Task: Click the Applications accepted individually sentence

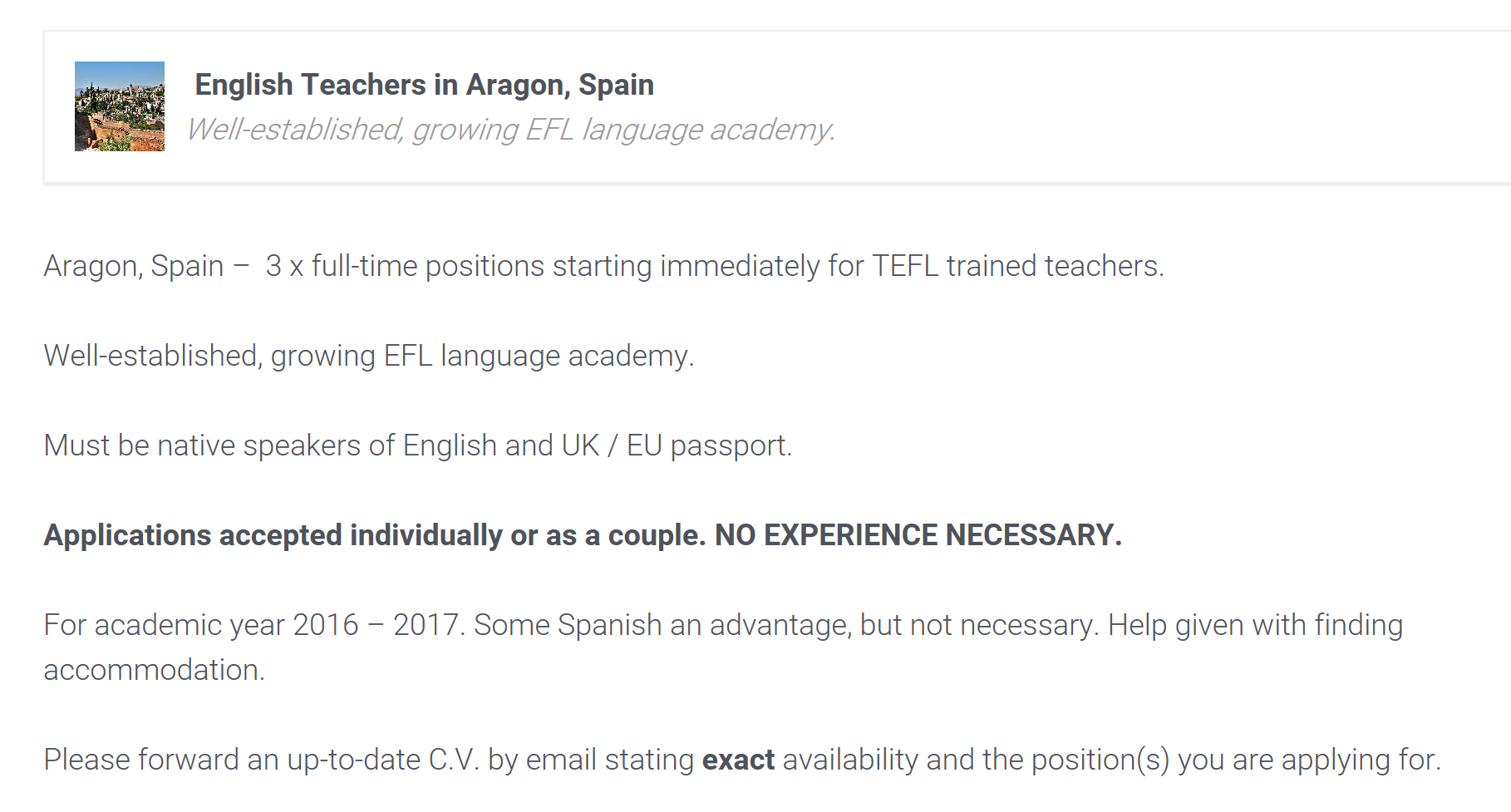Action: point(375,536)
